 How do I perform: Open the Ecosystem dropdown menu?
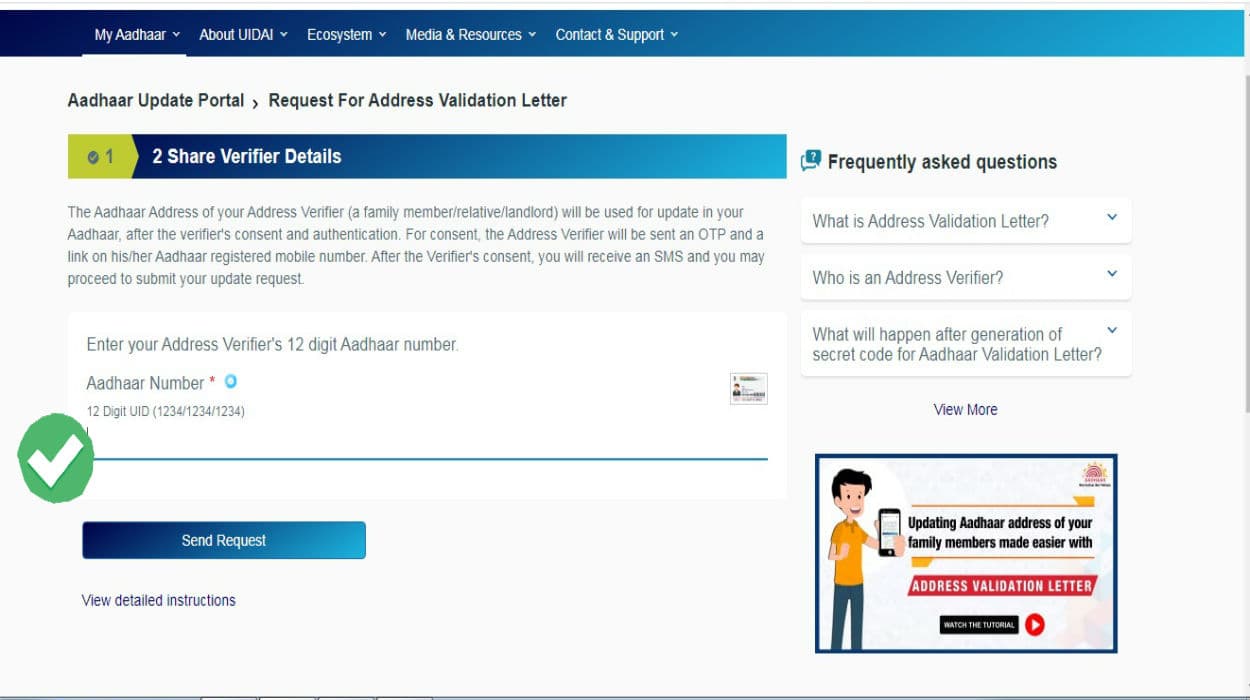pos(346,35)
